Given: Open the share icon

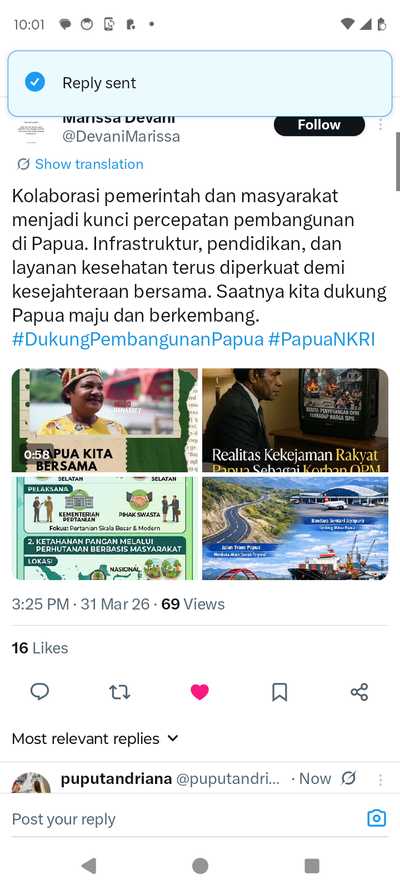Looking at the screenshot, I should 359,692.
